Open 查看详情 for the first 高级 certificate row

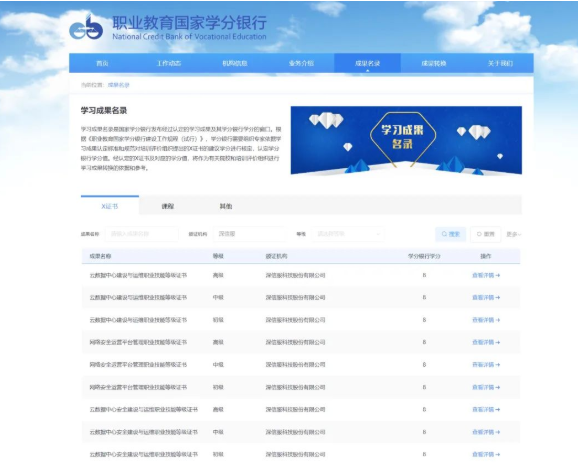point(486,275)
